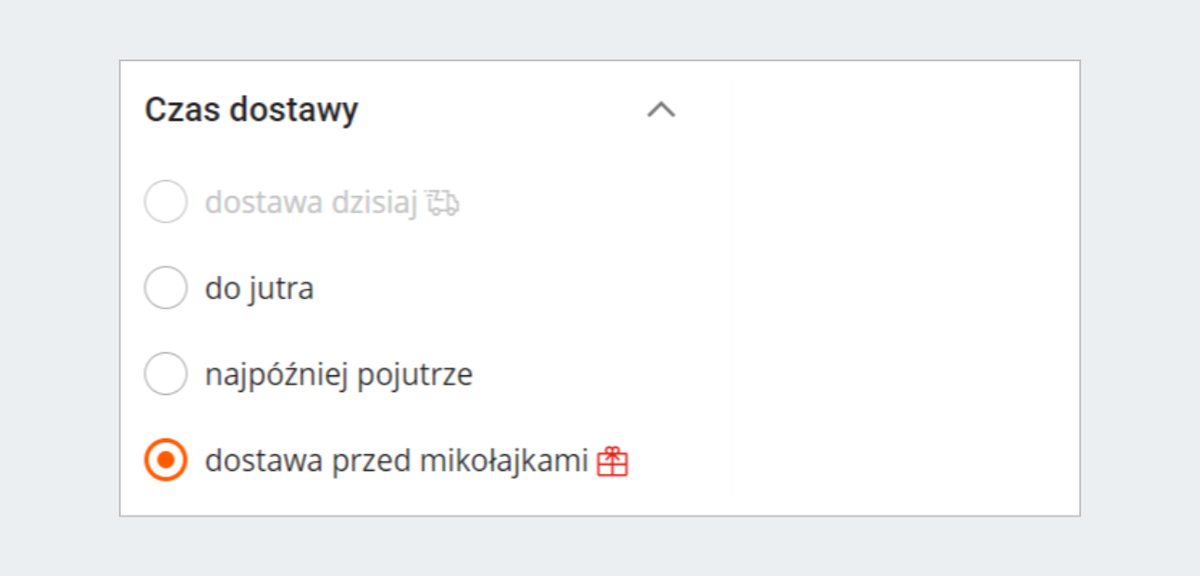Image resolution: width=1200 pixels, height=576 pixels.
Task: Click inside the filter panel white area
Action: coord(900,300)
